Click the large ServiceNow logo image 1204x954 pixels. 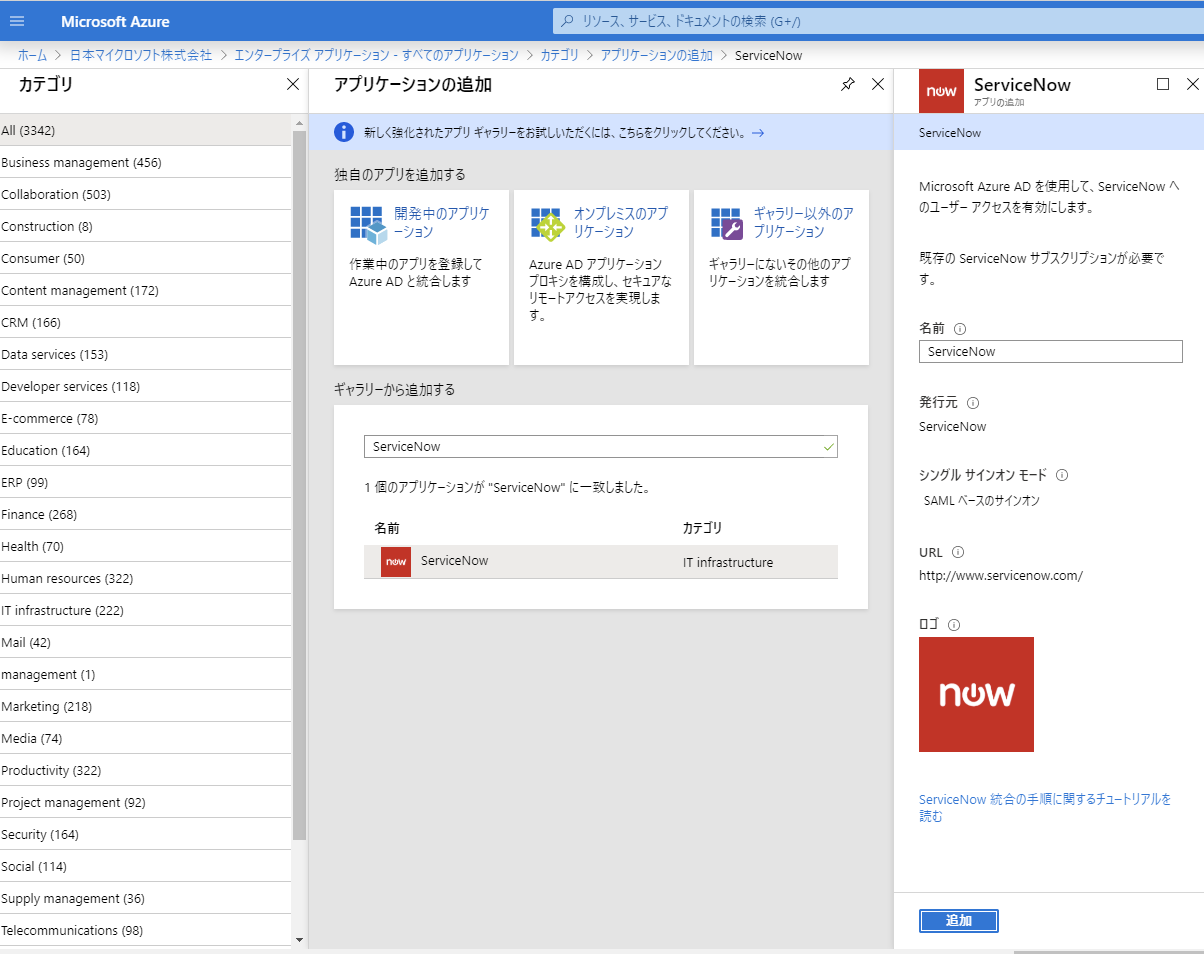(976, 694)
